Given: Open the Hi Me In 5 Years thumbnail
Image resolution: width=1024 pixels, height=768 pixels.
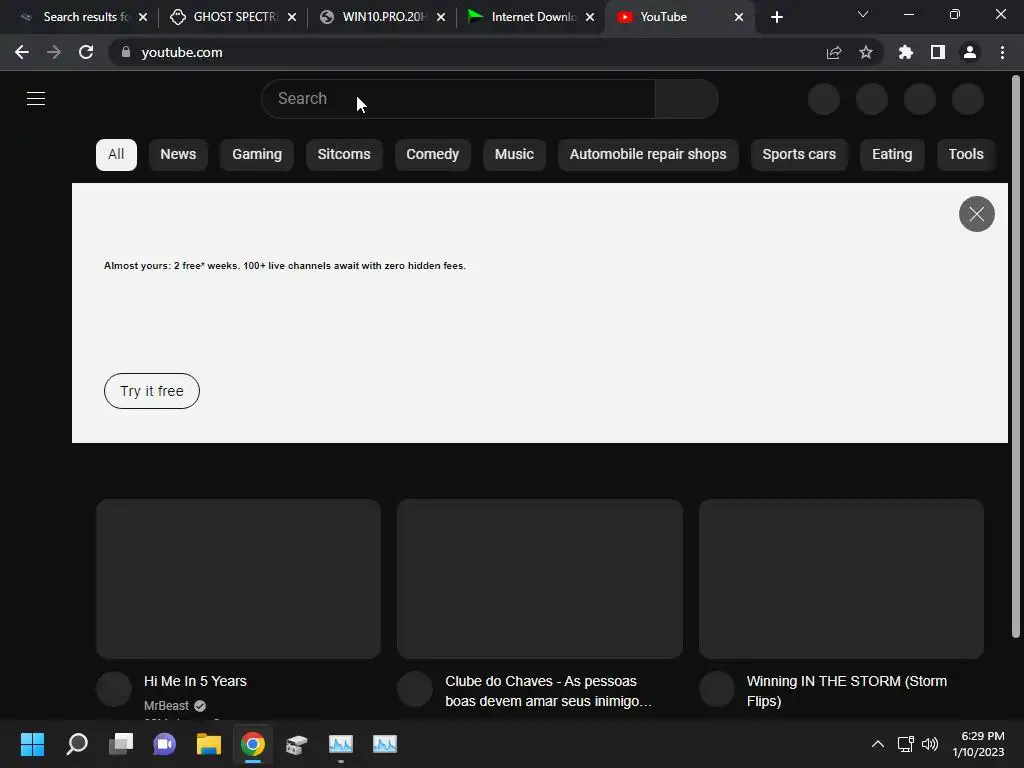Looking at the screenshot, I should coord(238,579).
